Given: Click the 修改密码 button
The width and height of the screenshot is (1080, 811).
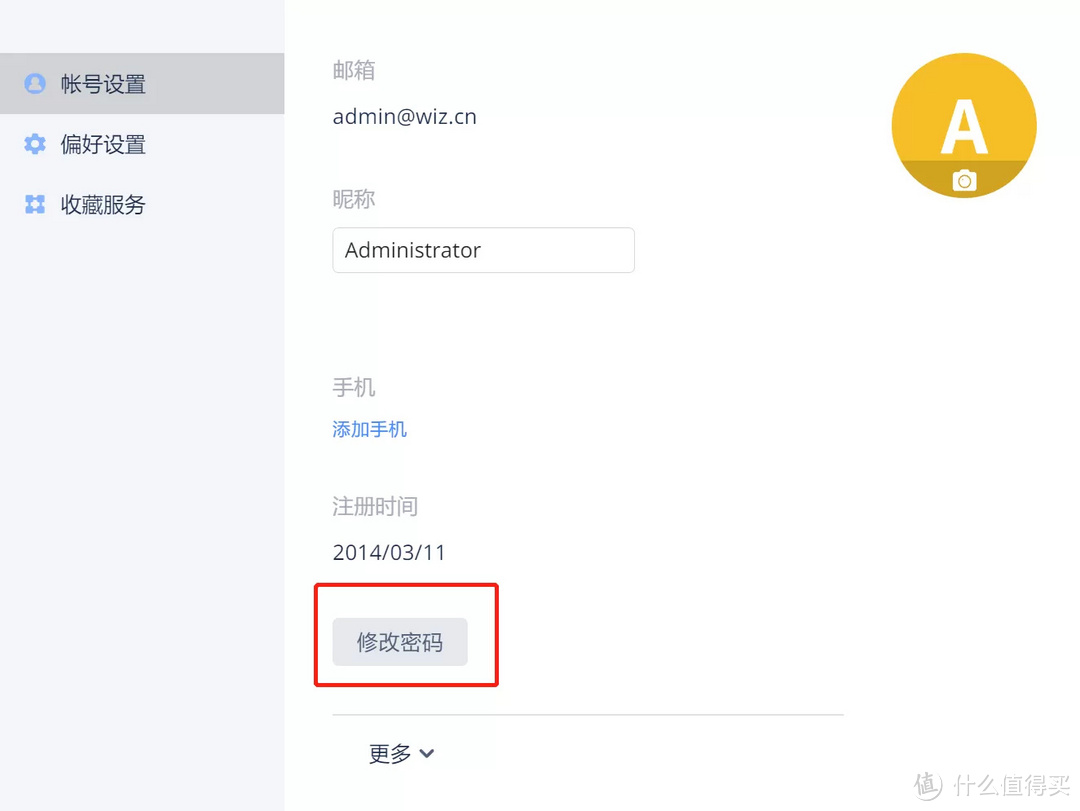Looking at the screenshot, I should tap(400, 642).
